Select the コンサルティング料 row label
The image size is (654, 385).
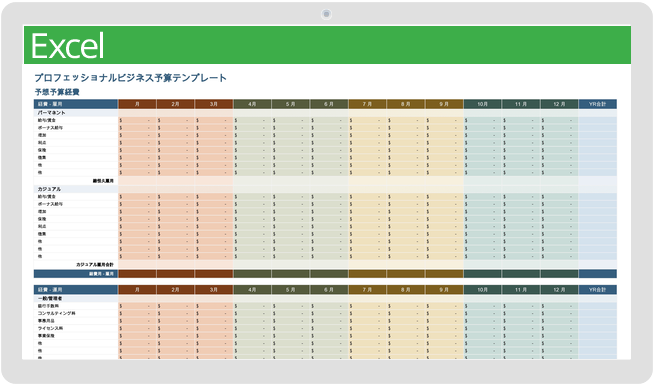(56, 313)
